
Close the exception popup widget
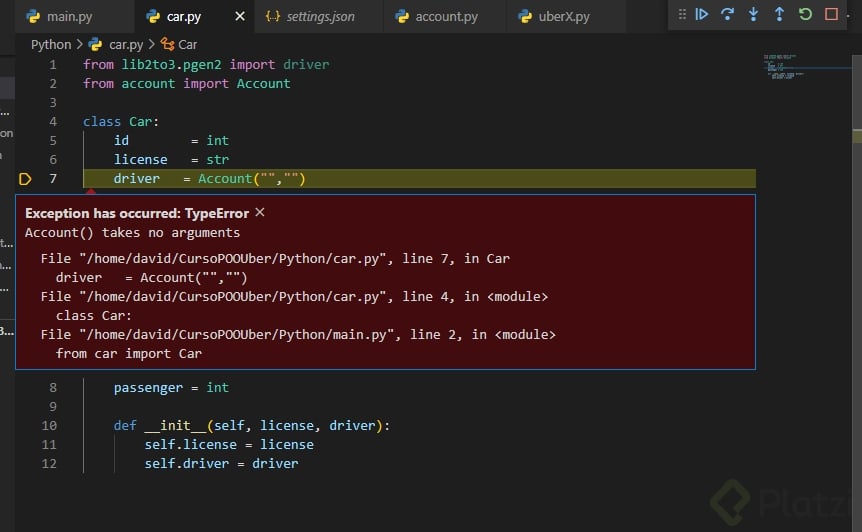(x=260, y=213)
